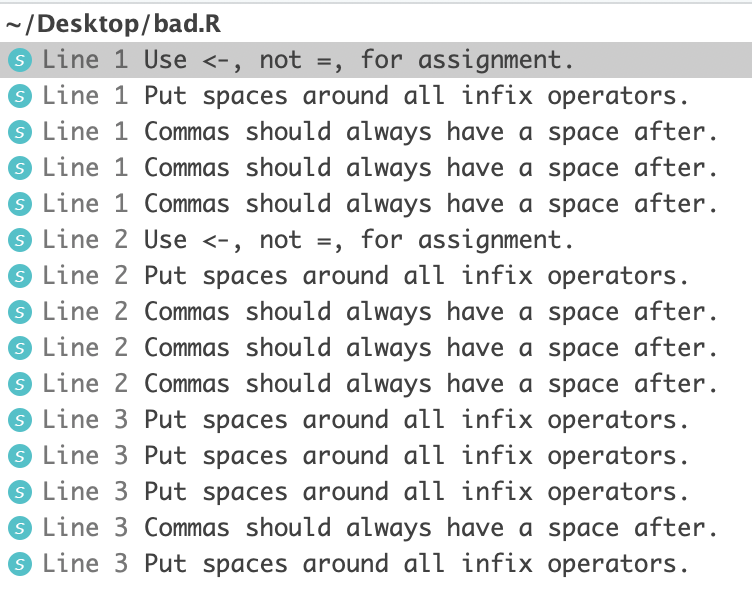Click style icon beside Line 1 assignment warning
This screenshot has width=752, height=600.
pos(20,60)
